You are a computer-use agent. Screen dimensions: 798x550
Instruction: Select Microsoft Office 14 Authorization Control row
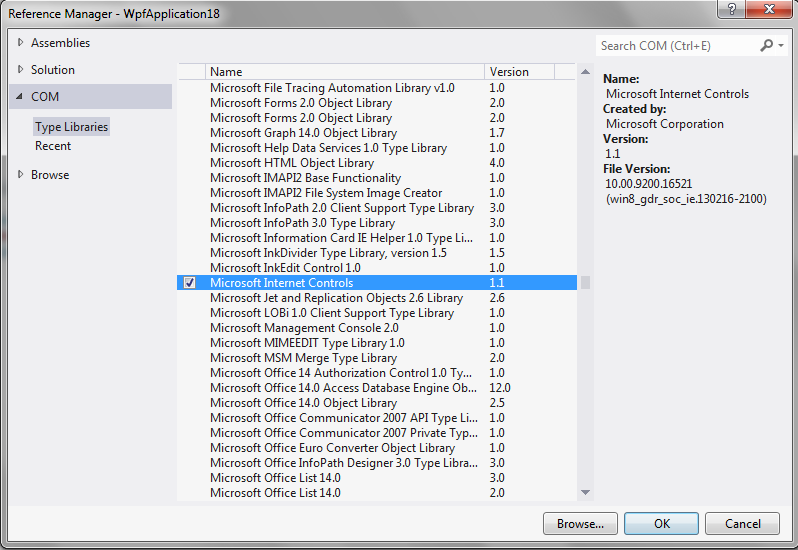[x=377, y=373]
